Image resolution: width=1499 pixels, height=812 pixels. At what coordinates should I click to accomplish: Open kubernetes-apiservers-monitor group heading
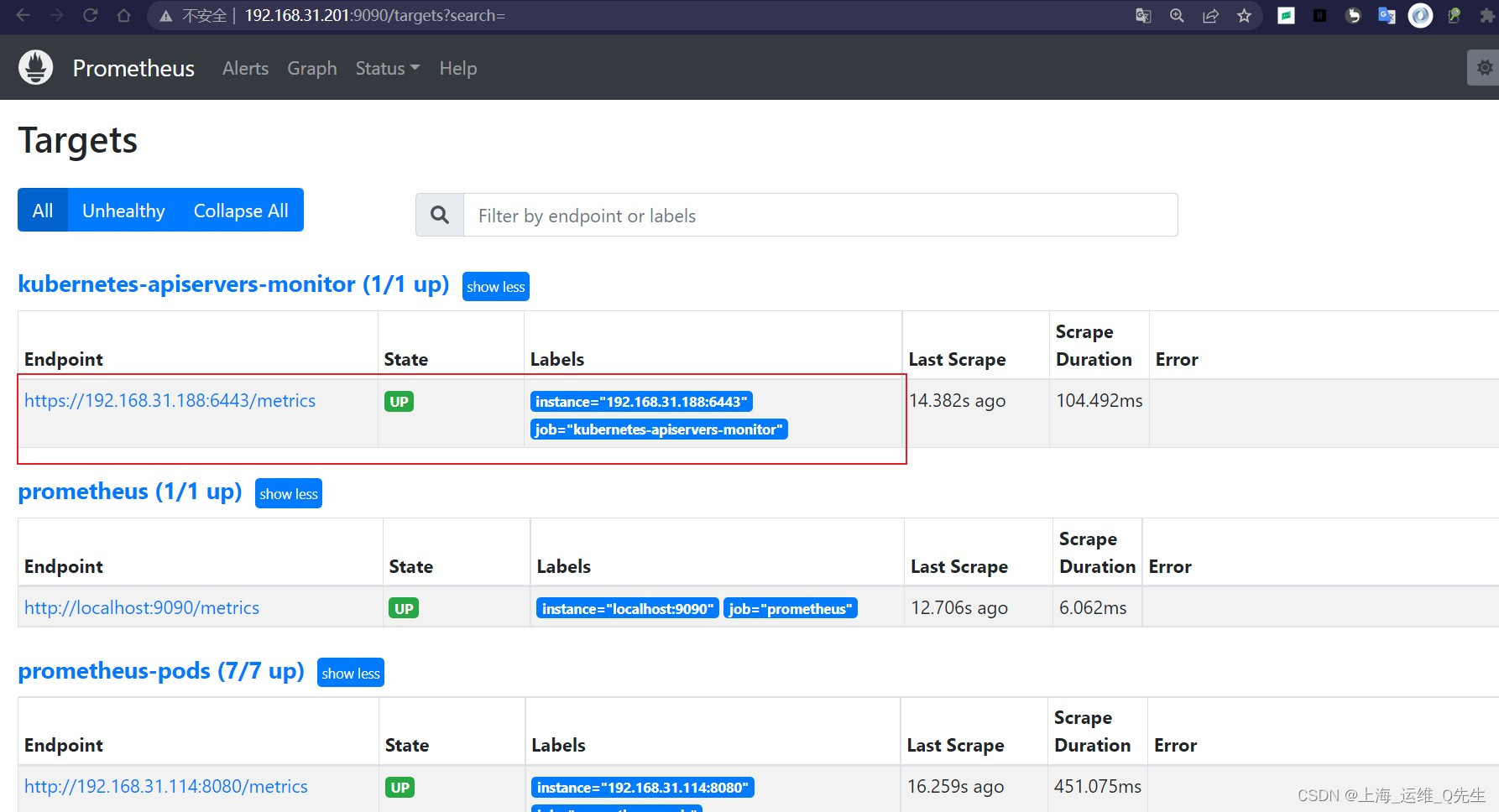pos(233,284)
